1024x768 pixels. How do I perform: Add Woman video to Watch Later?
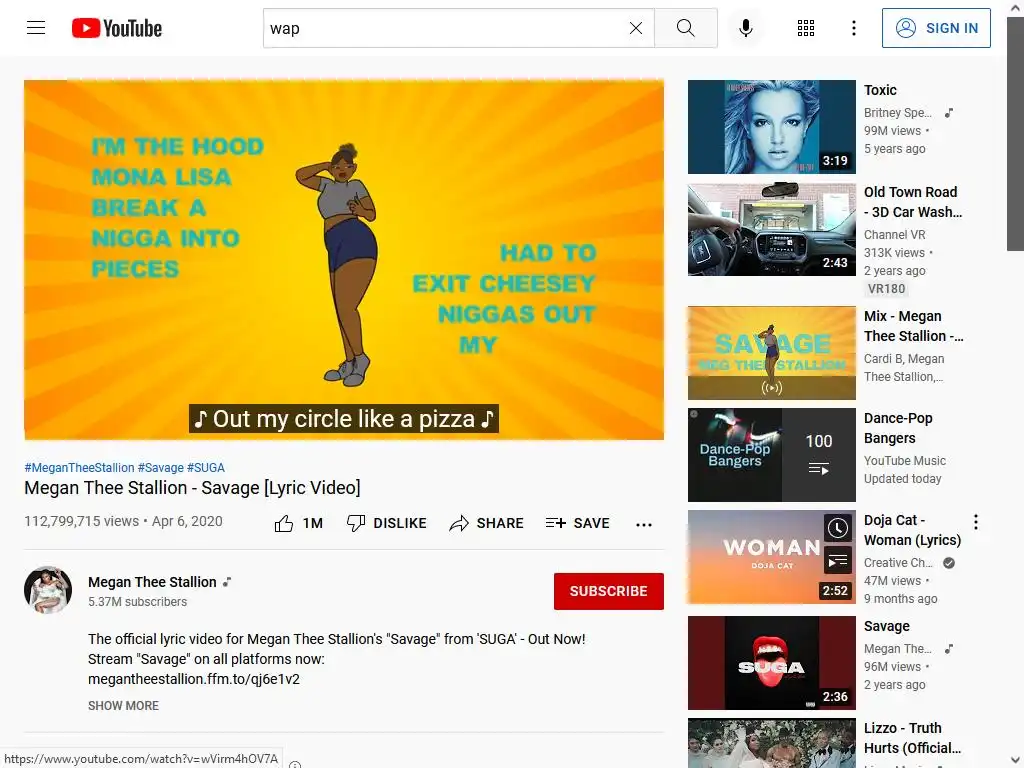(838, 528)
